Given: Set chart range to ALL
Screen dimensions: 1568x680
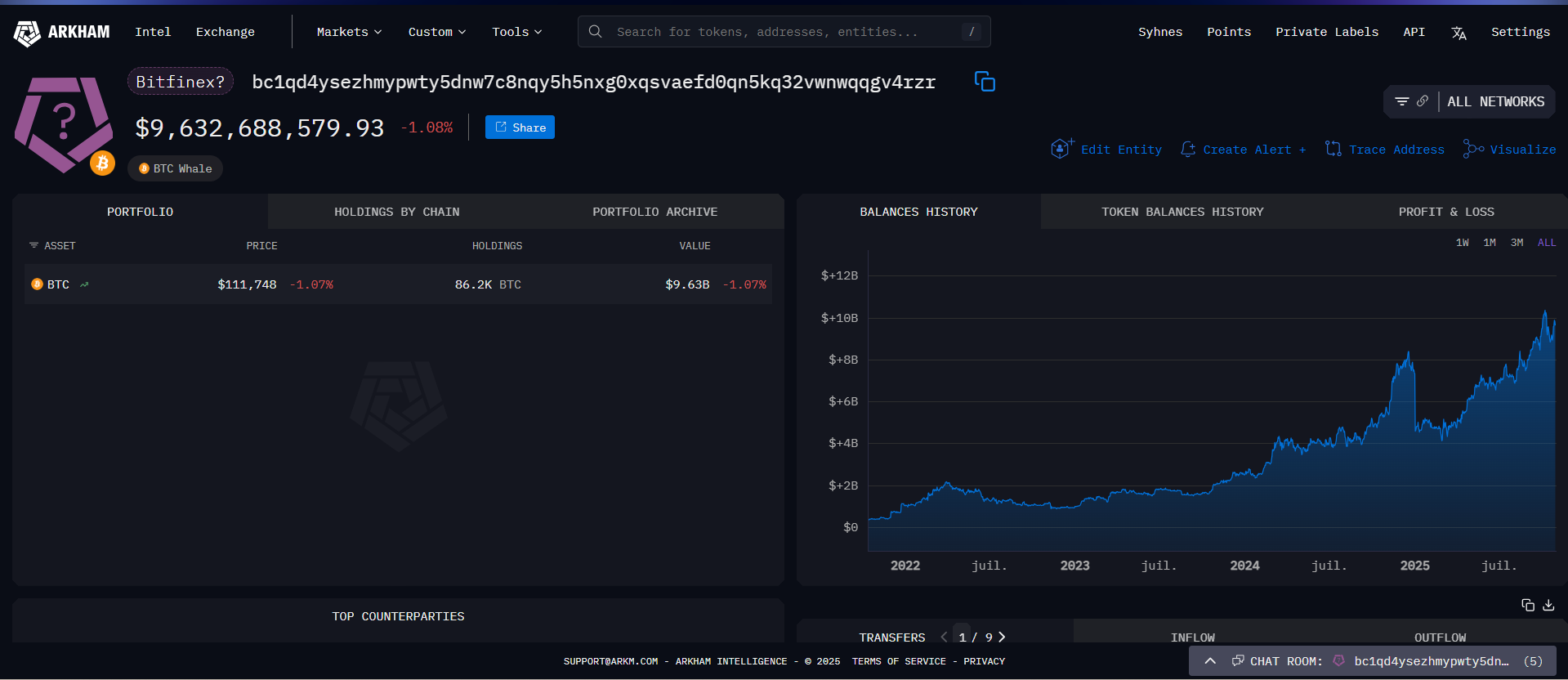Looking at the screenshot, I should (x=1547, y=243).
